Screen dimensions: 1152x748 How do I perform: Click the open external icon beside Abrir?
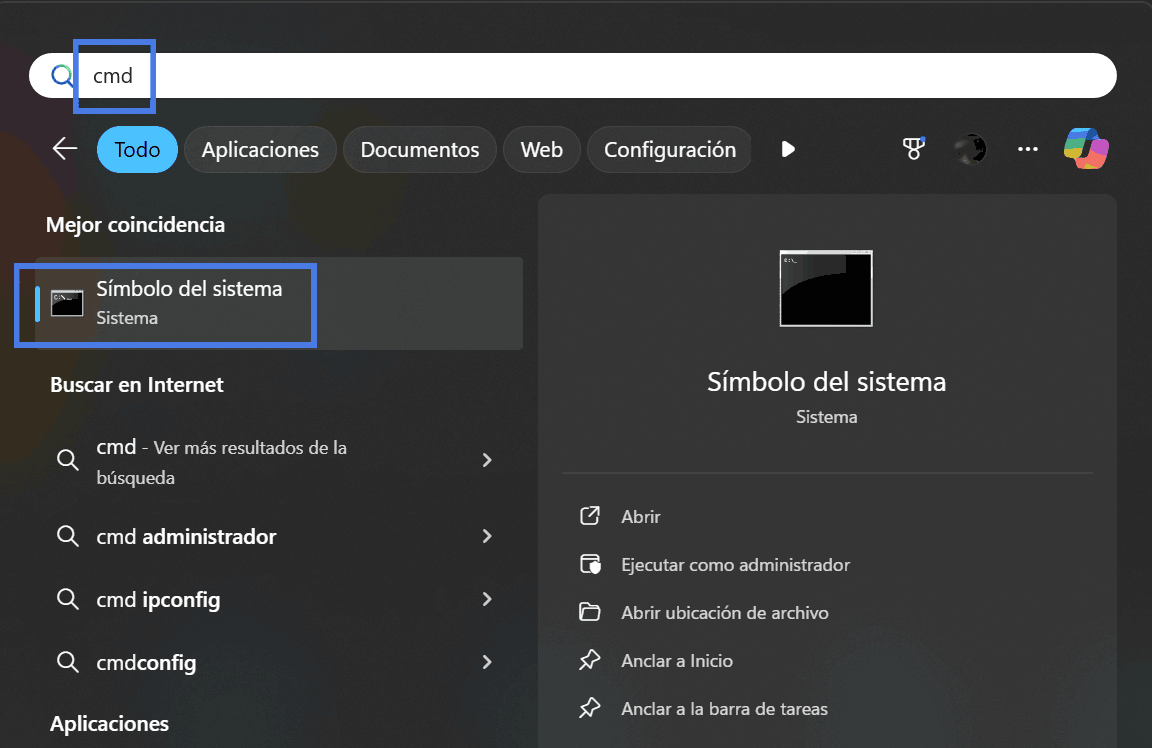(590, 516)
